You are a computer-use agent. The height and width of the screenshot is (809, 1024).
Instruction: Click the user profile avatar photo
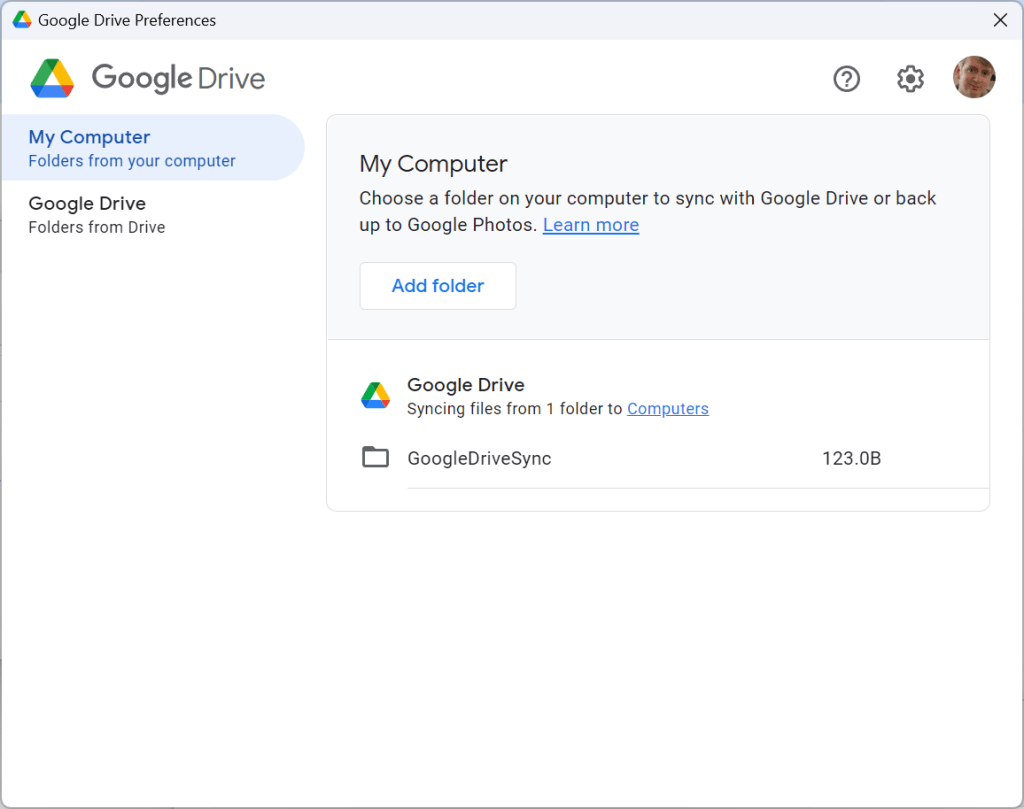[x=974, y=77]
